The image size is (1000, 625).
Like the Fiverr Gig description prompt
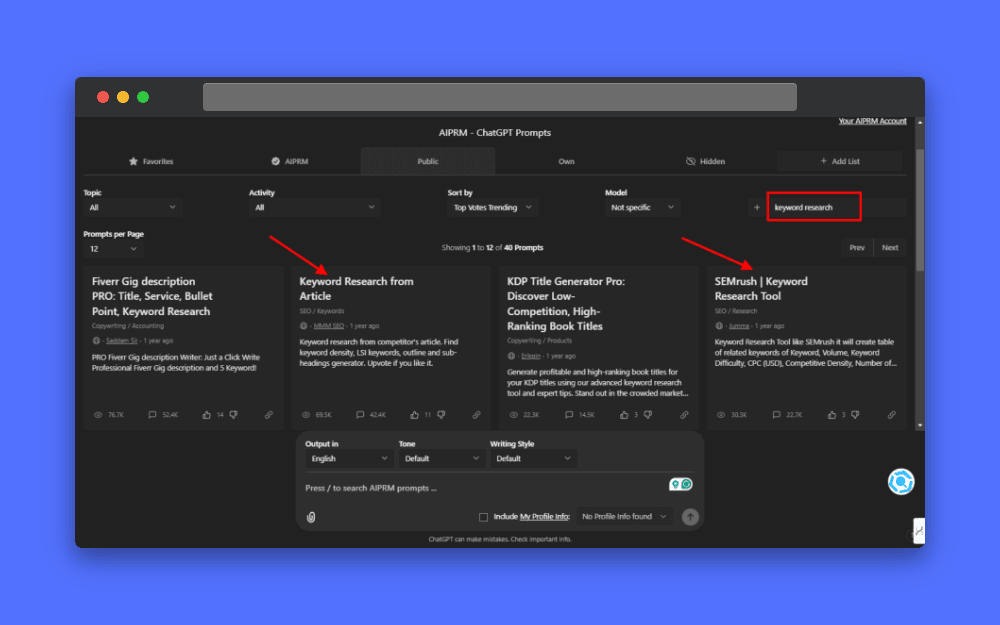coord(207,415)
